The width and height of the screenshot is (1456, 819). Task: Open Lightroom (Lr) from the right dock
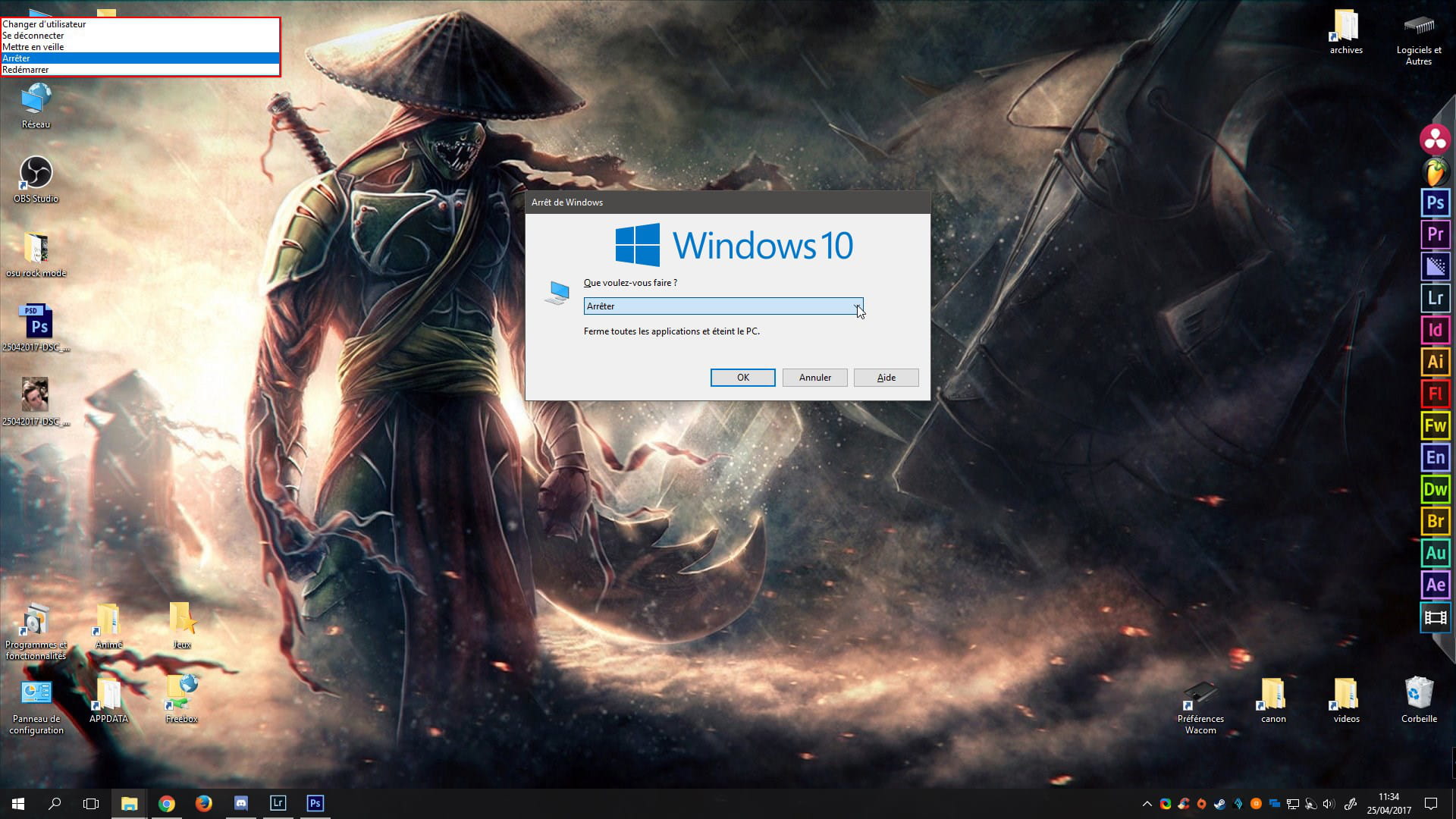[1435, 298]
